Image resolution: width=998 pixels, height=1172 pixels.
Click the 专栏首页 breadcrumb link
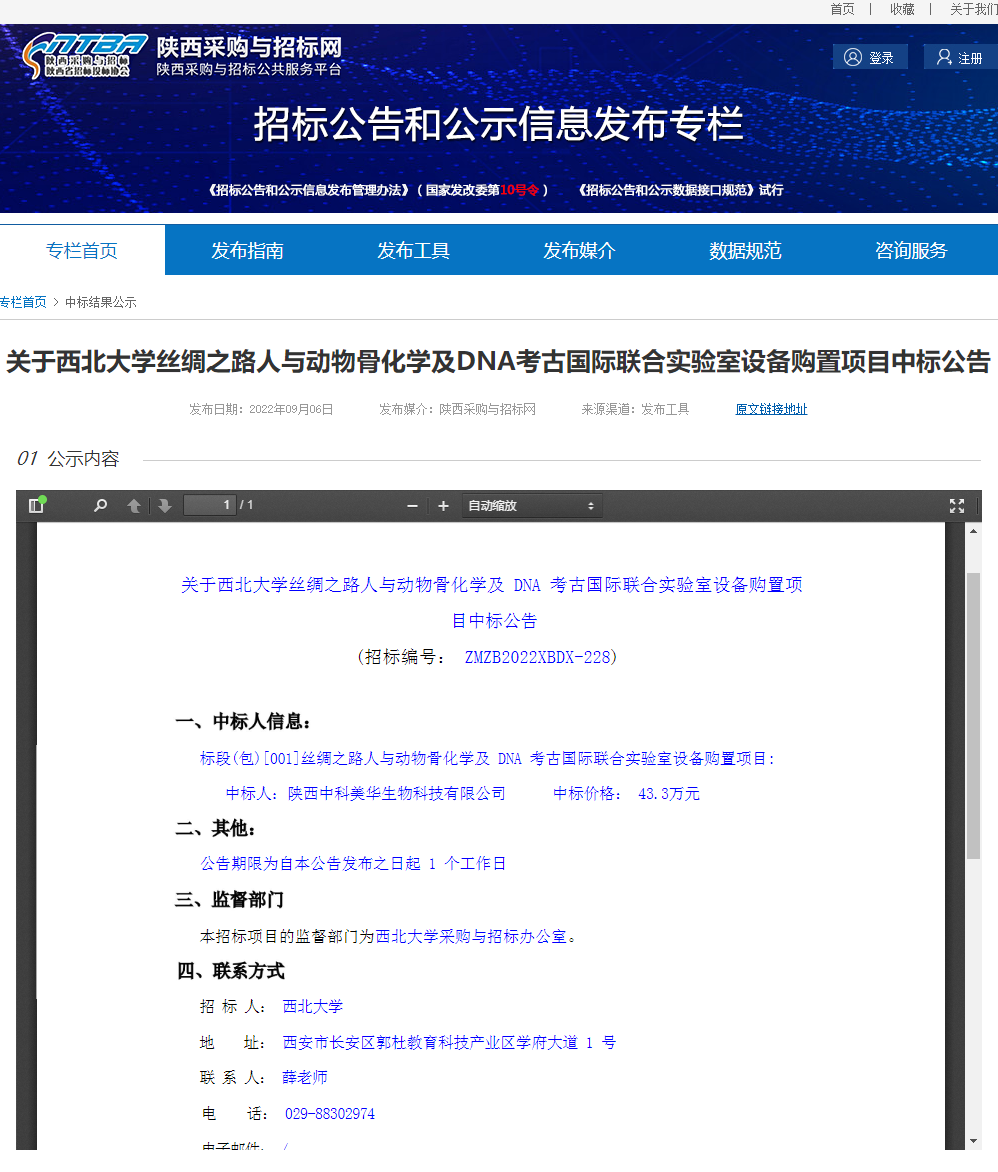(23, 302)
